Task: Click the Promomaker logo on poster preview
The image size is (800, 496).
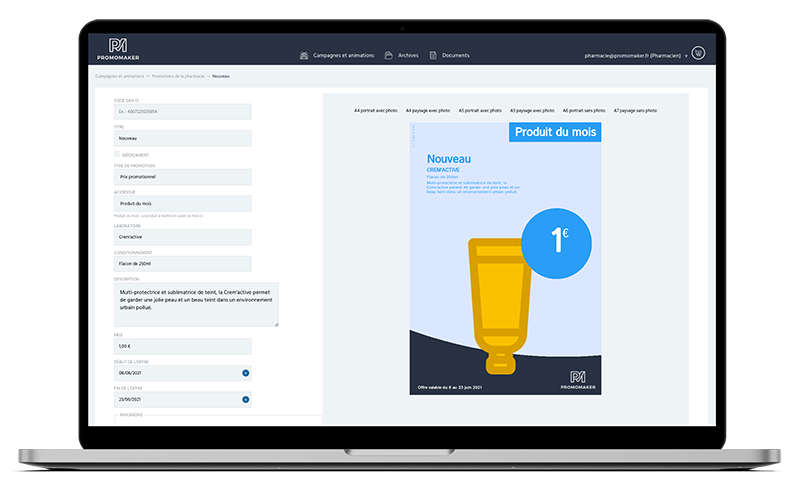Action: click(x=576, y=379)
